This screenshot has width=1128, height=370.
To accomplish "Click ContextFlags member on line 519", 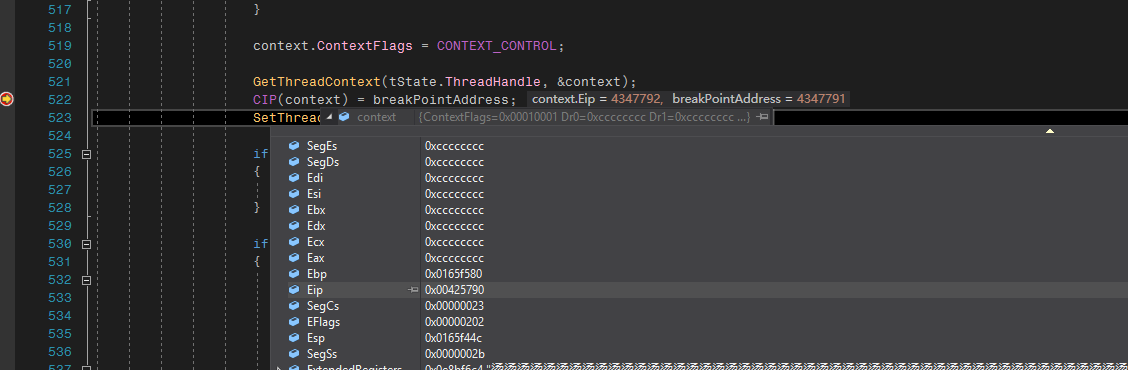I will [x=365, y=46].
